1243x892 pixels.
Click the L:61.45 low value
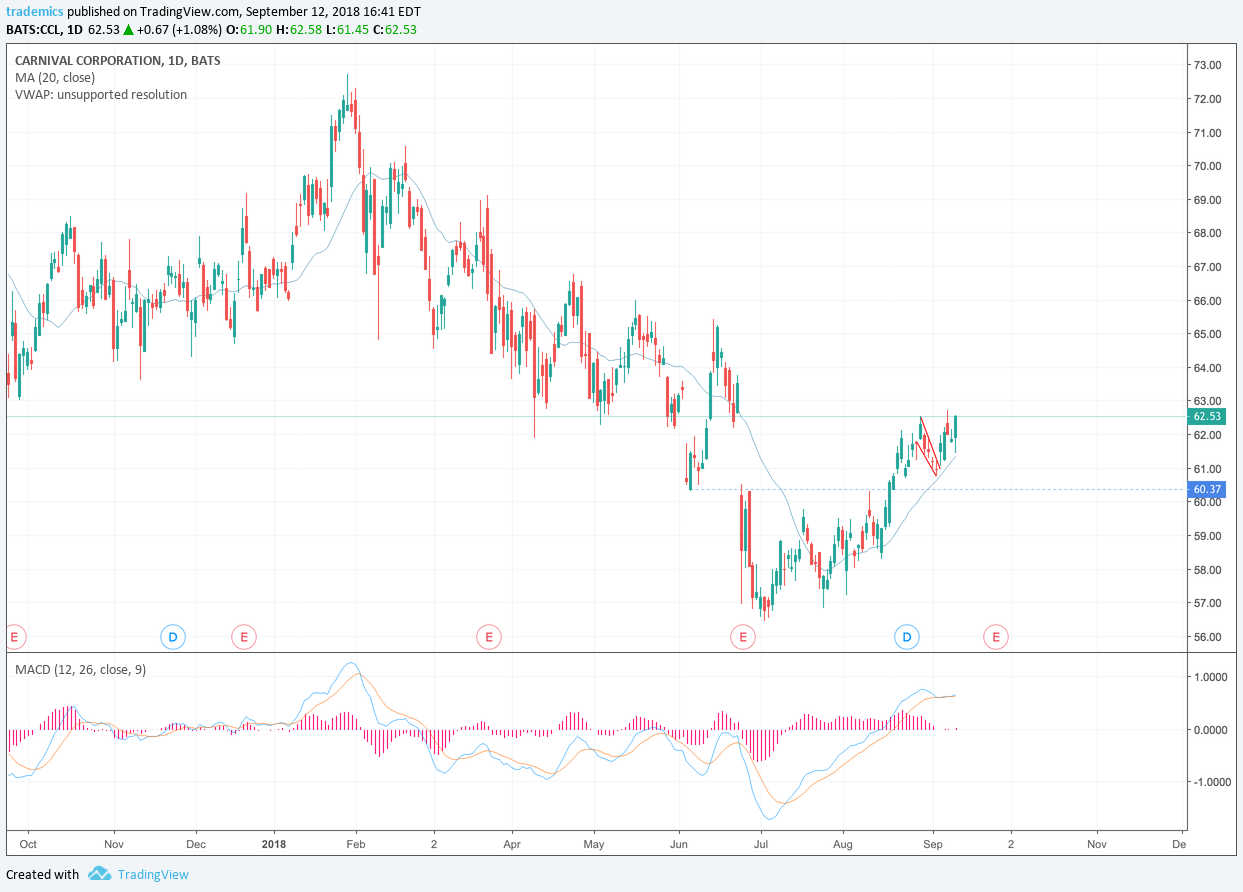tap(347, 29)
